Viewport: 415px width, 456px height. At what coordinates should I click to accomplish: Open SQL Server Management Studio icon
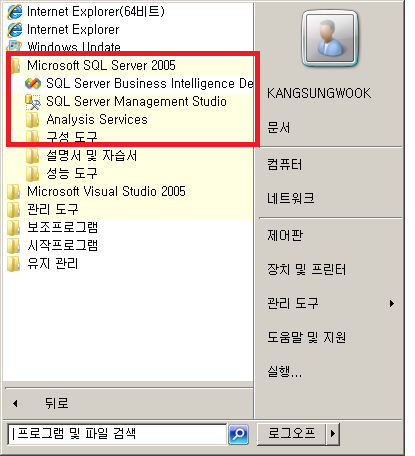click(33, 102)
